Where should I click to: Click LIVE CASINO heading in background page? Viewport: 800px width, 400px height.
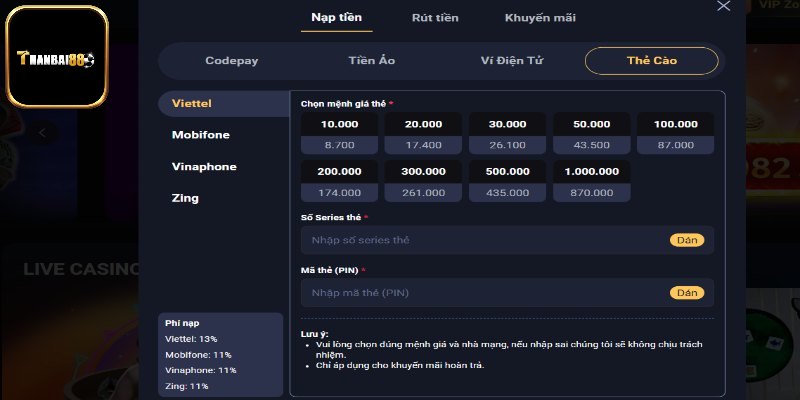tap(82, 269)
